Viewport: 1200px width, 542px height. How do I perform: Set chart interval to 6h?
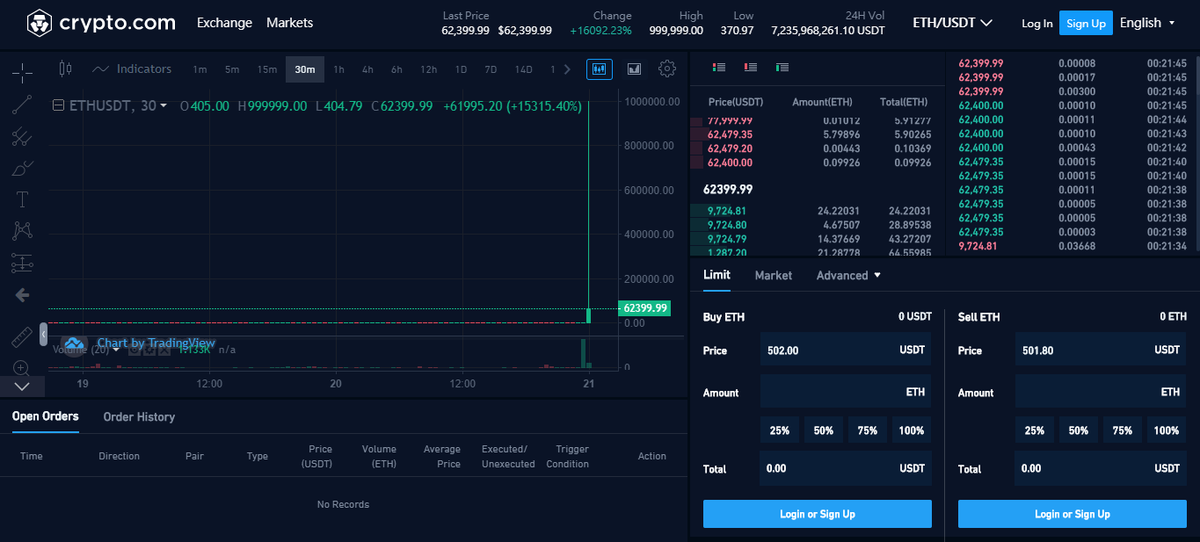coord(397,69)
